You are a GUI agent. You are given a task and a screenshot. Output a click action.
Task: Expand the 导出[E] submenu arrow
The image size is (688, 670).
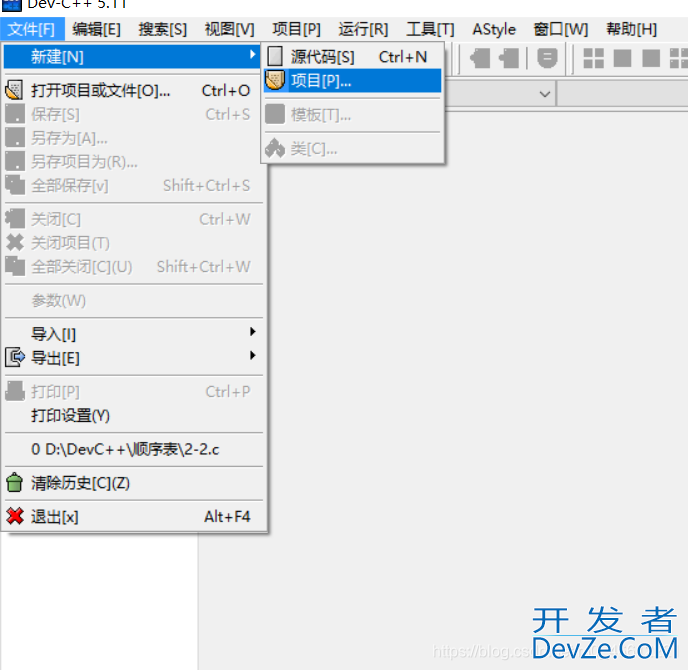[x=252, y=355]
